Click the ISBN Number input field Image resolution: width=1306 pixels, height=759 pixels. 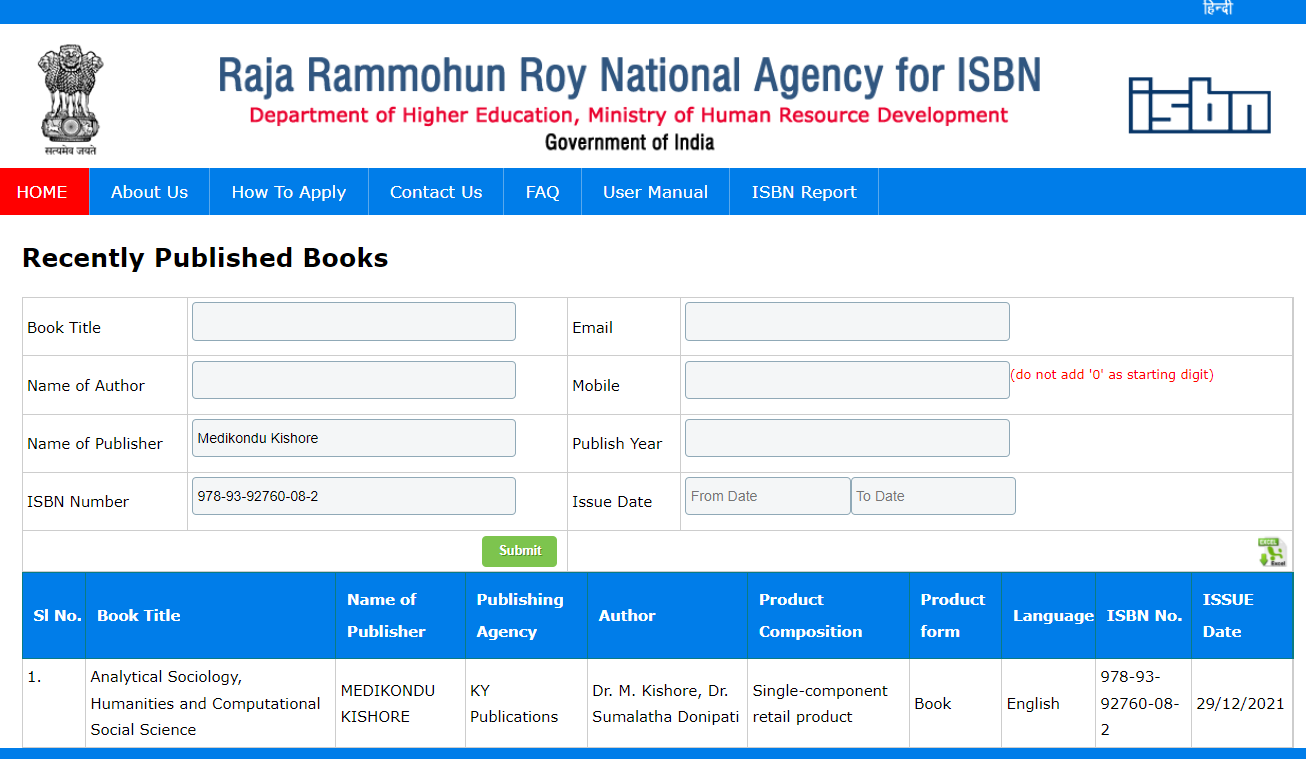[354, 496]
